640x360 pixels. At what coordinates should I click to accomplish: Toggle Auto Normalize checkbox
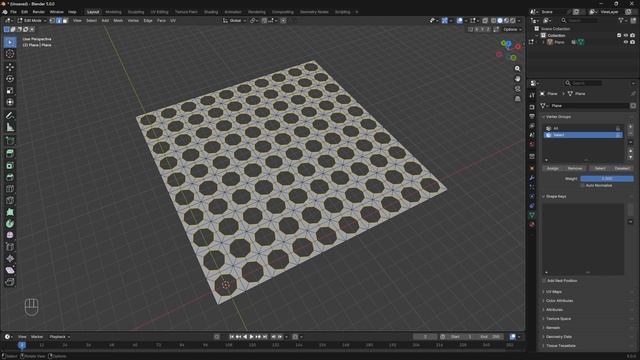tap(583, 185)
